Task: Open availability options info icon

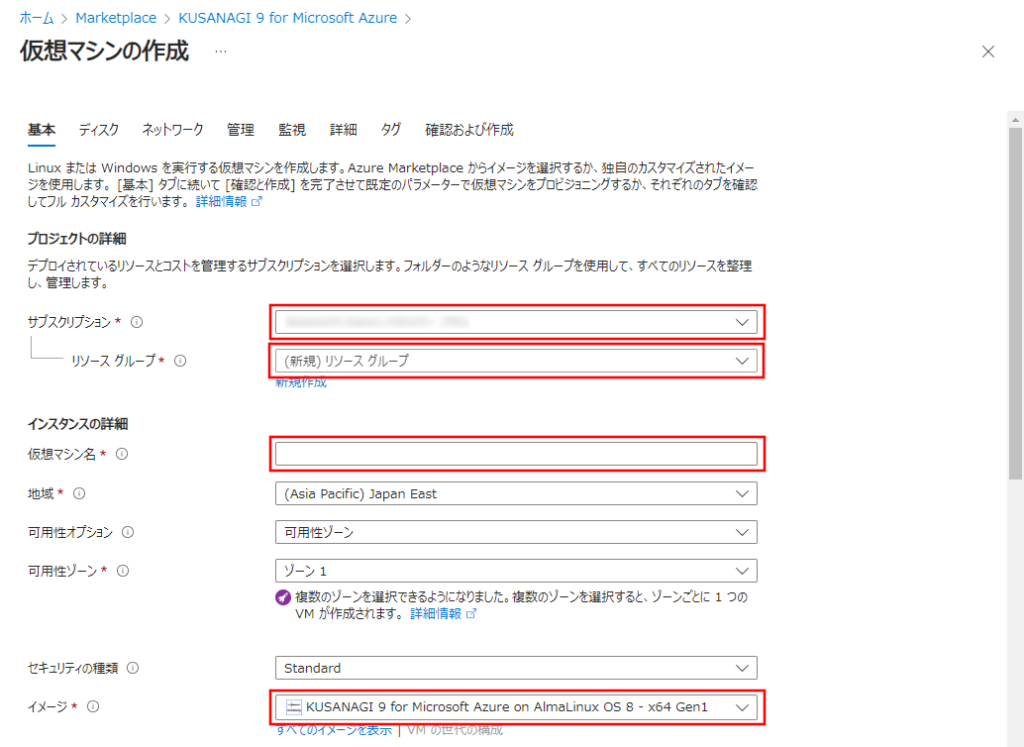Action: [128, 532]
